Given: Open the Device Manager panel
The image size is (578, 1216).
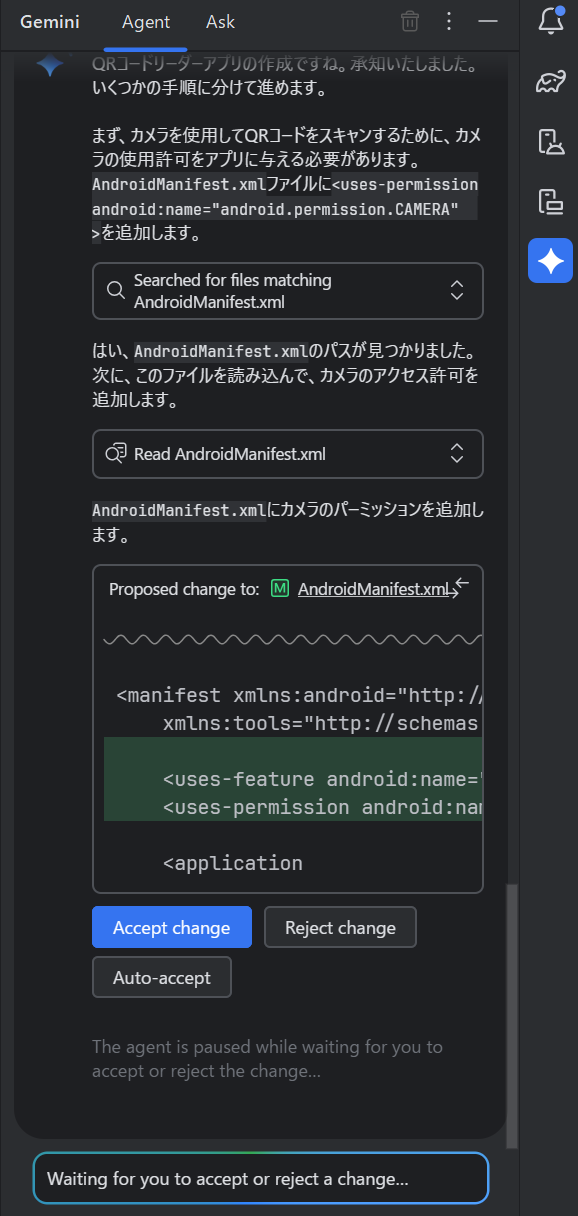Looking at the screenshot, I should [551, 141].
